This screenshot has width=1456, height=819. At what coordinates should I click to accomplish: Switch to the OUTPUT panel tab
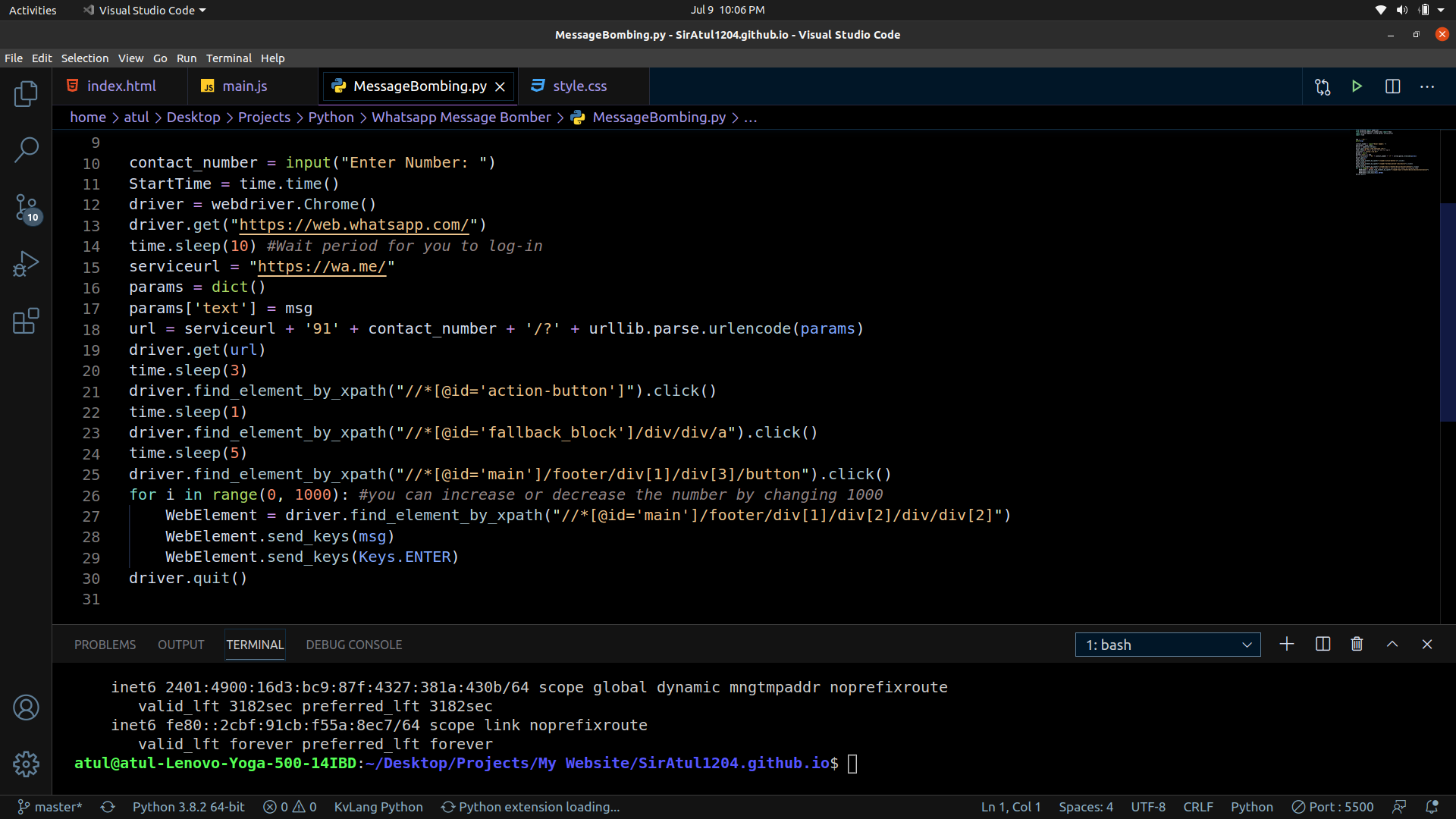click(x=181, y=645)
